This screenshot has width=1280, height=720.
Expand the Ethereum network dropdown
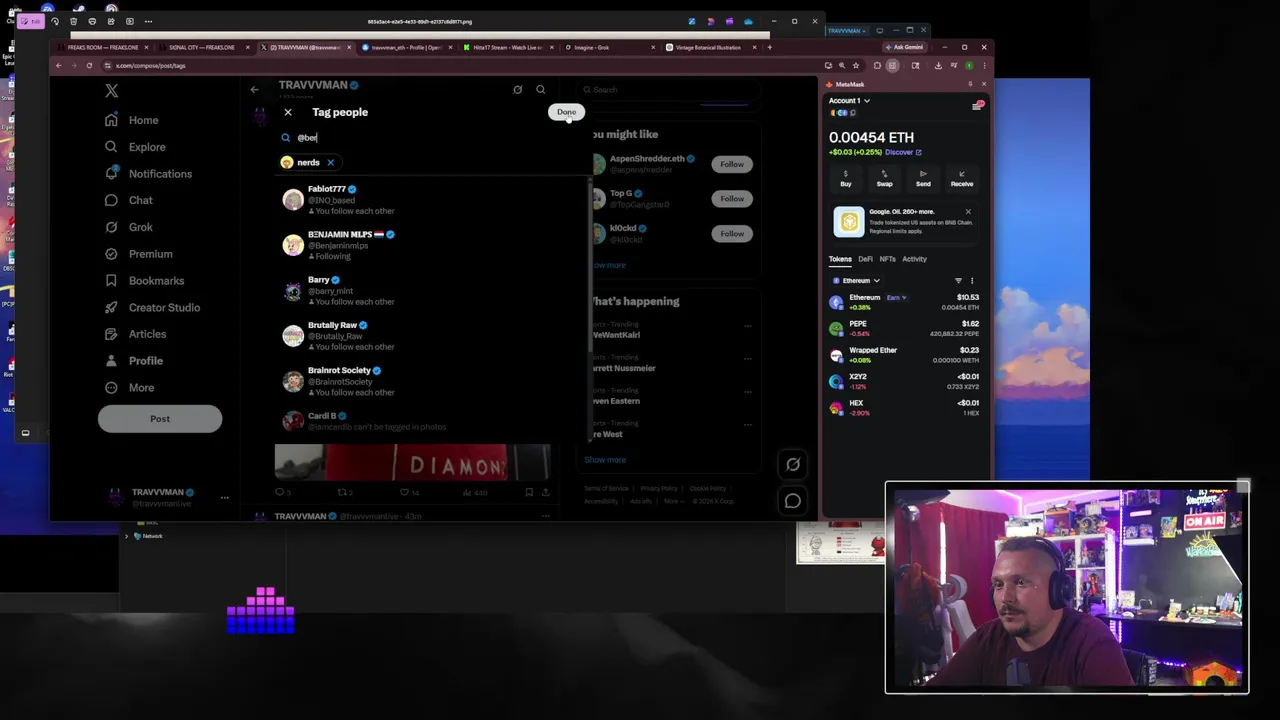(856, 281)
